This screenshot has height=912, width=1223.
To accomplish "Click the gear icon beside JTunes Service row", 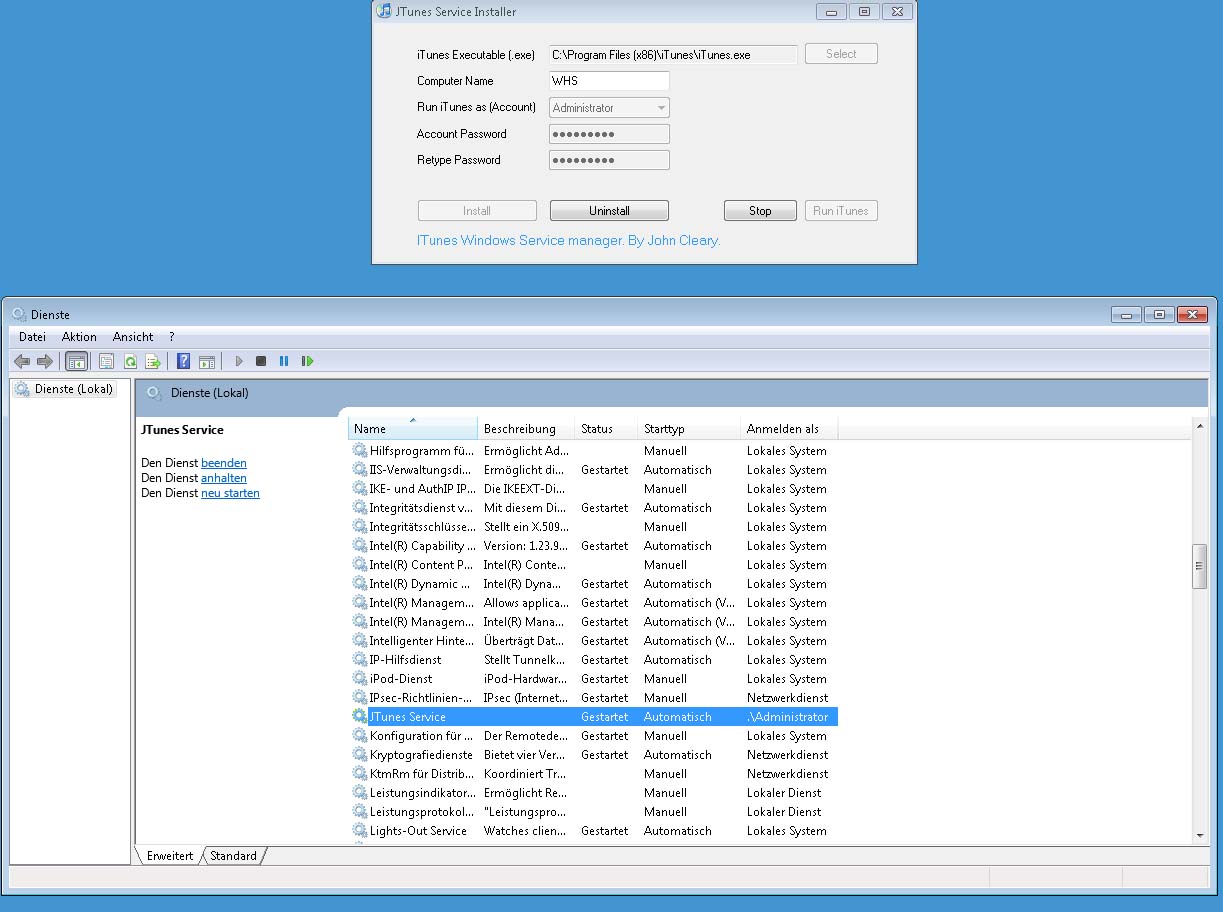I will point(360,716).
